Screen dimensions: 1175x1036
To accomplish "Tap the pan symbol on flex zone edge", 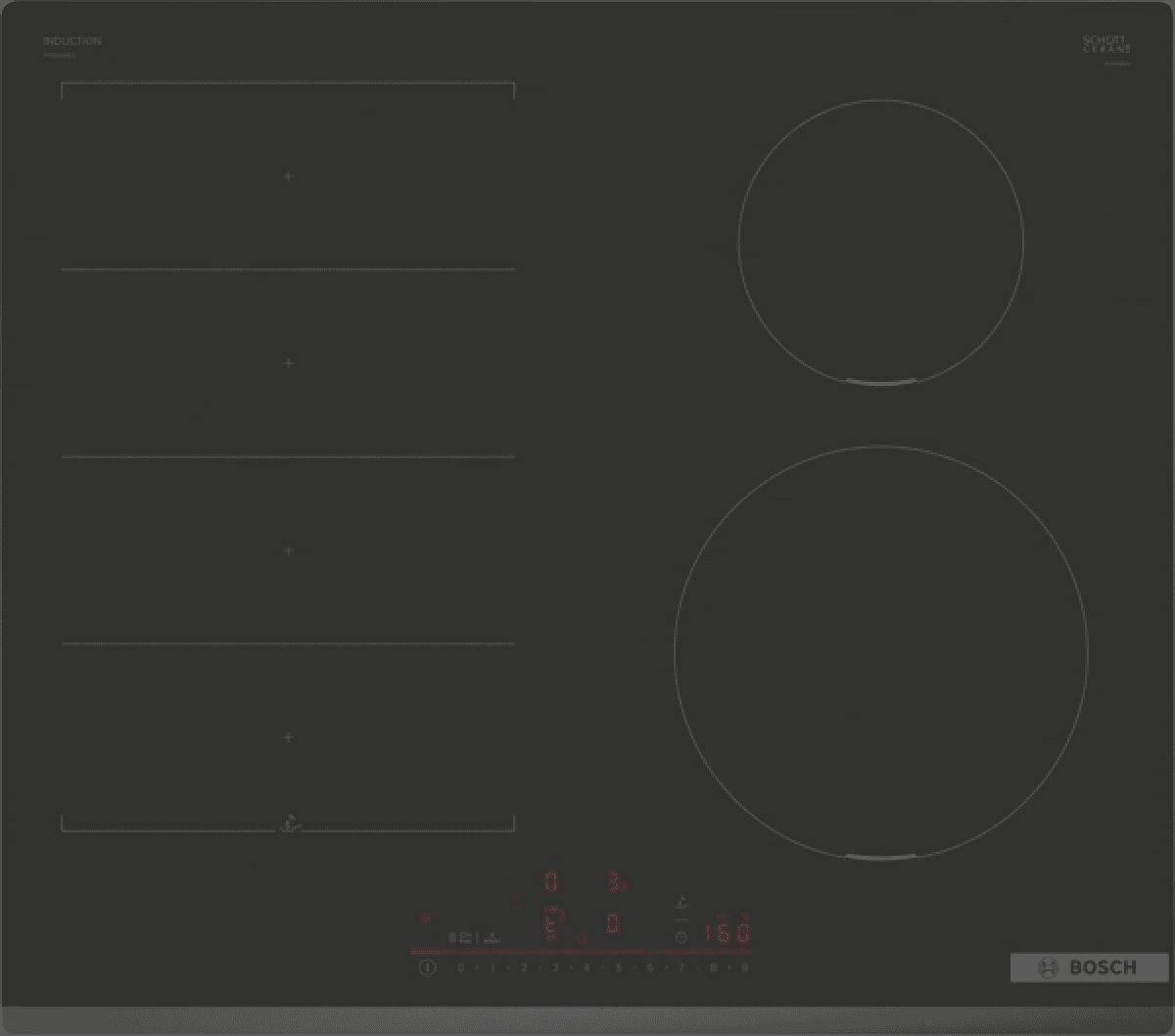I will point(288,824).
